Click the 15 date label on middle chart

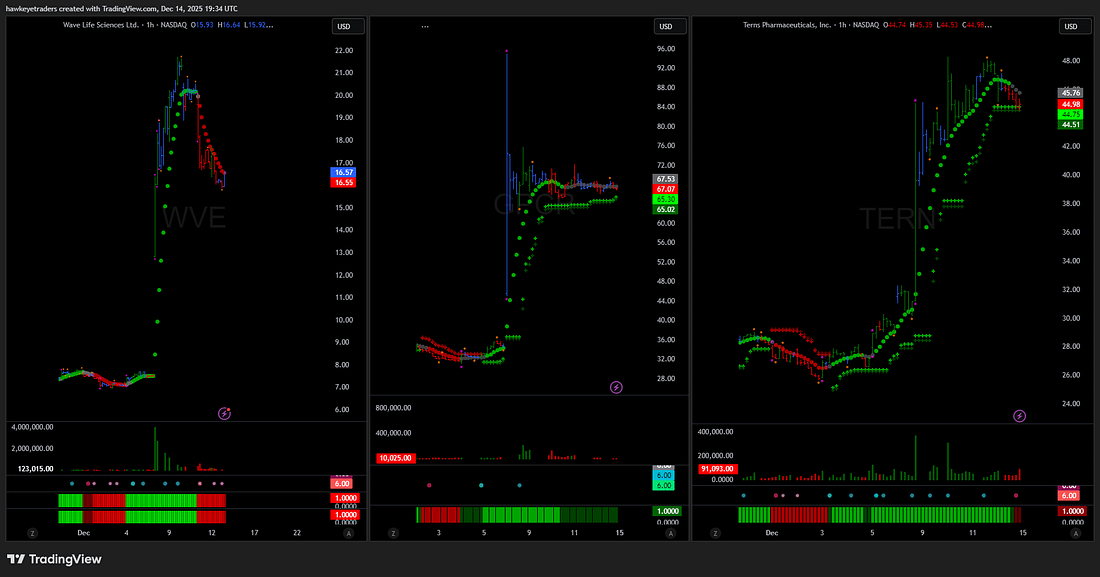pos(619,533)
